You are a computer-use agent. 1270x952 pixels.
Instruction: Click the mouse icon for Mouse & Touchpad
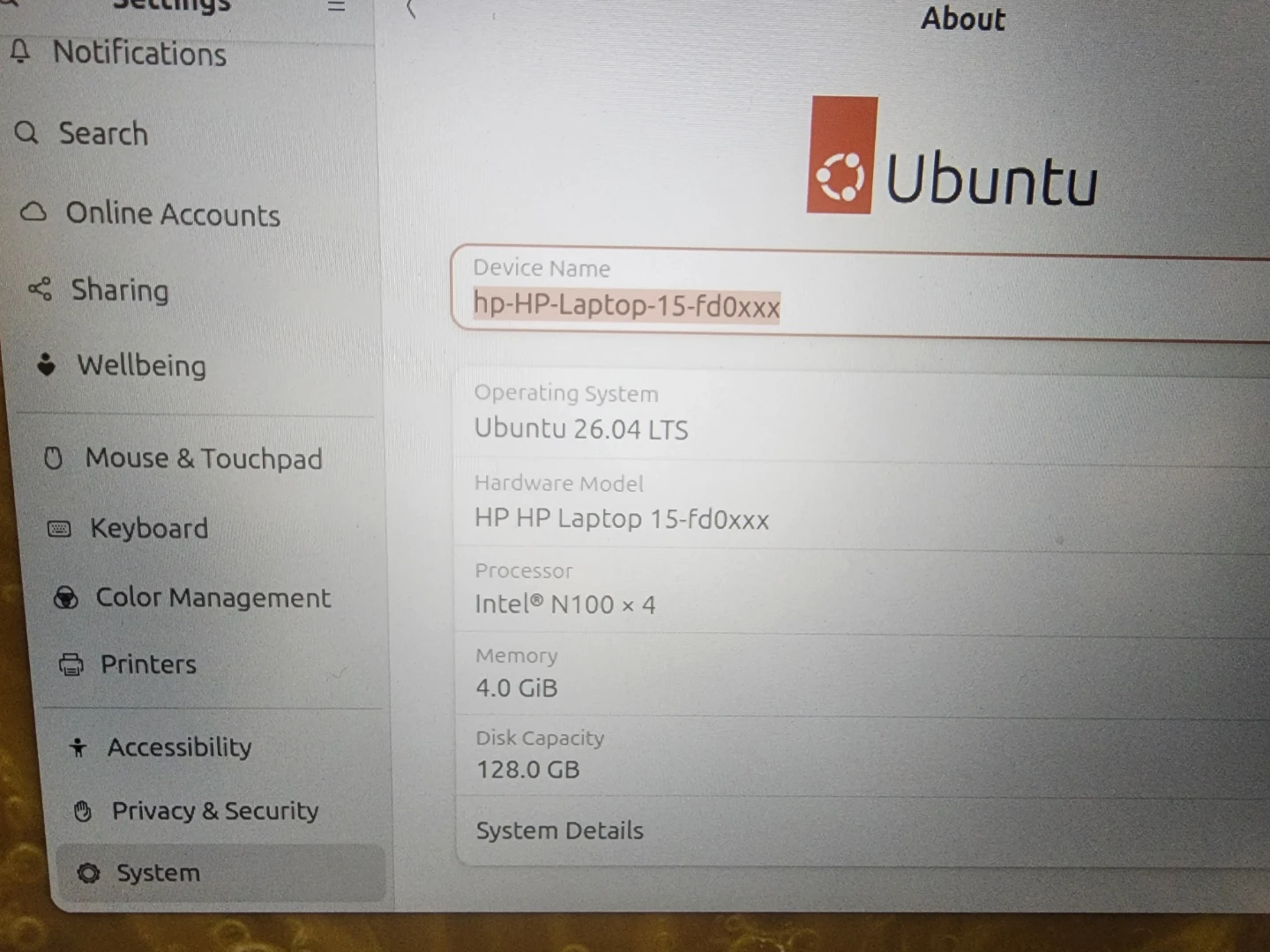pyautogui.click(x=54, y=457)
